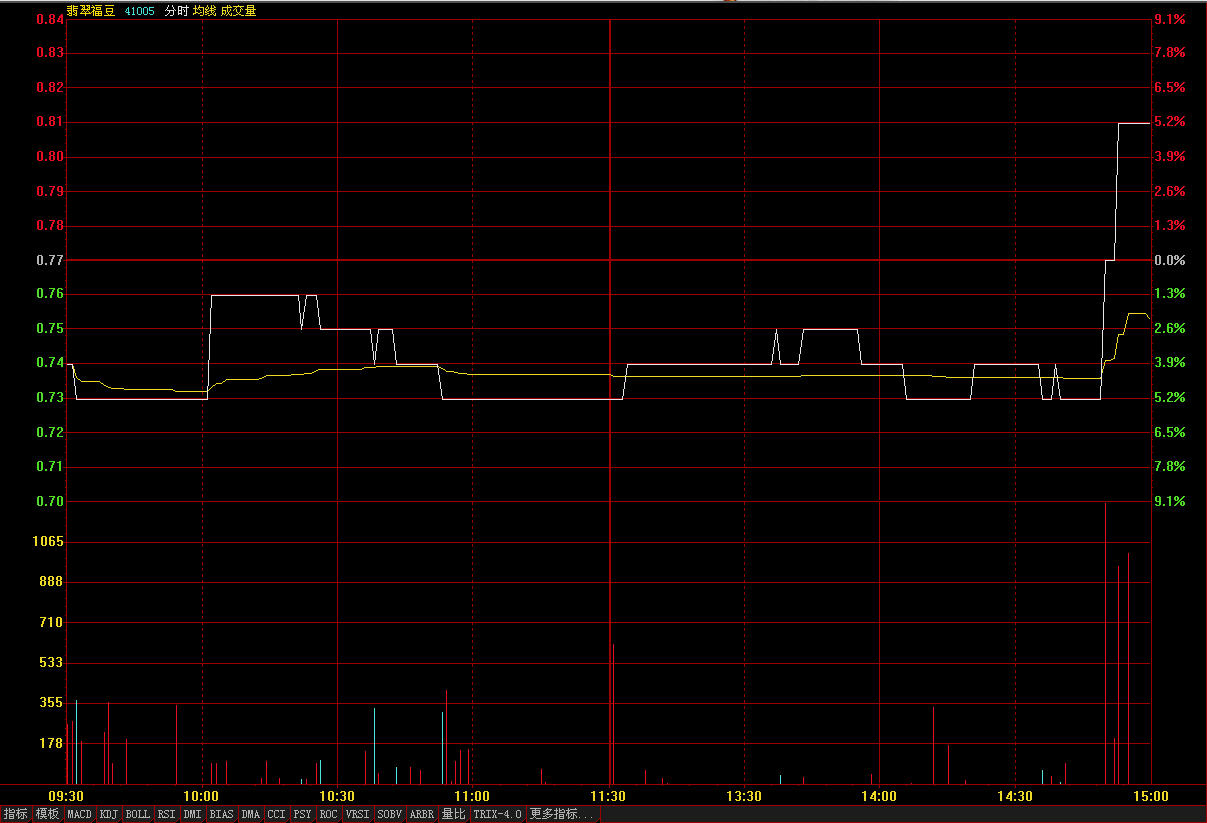
Task: Click the 11:30 time axis marker
Action: (608, 796)
